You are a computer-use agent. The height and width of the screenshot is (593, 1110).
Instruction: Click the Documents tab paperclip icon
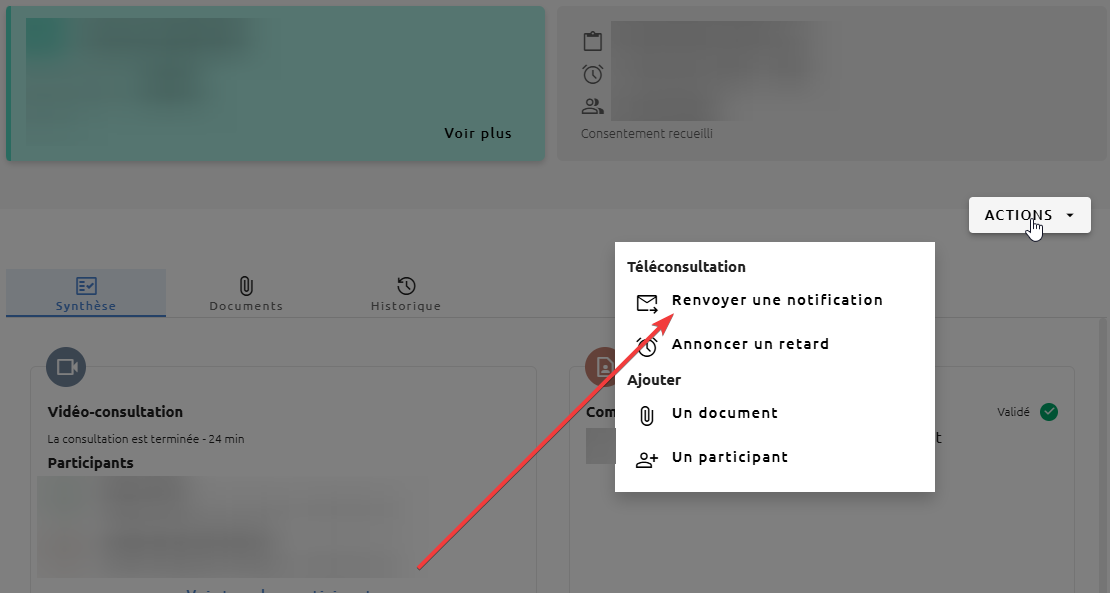point(246,286)
